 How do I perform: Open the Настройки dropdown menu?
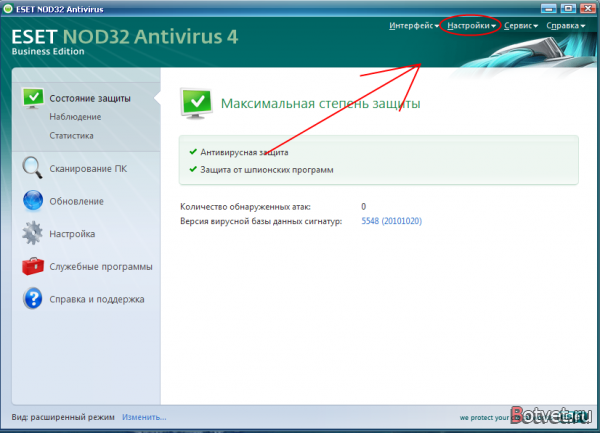coord(471,26)
